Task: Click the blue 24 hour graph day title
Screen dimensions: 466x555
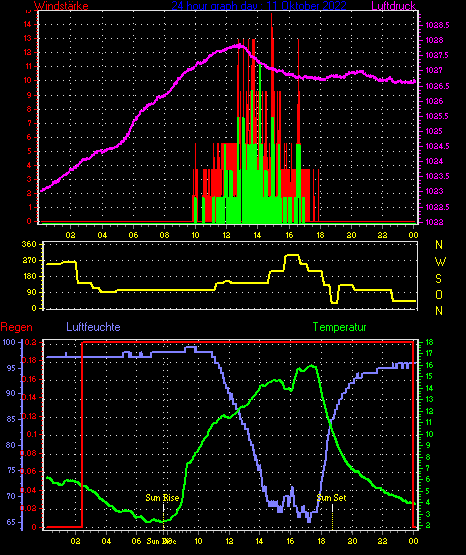Action: (x=259, y=6)
